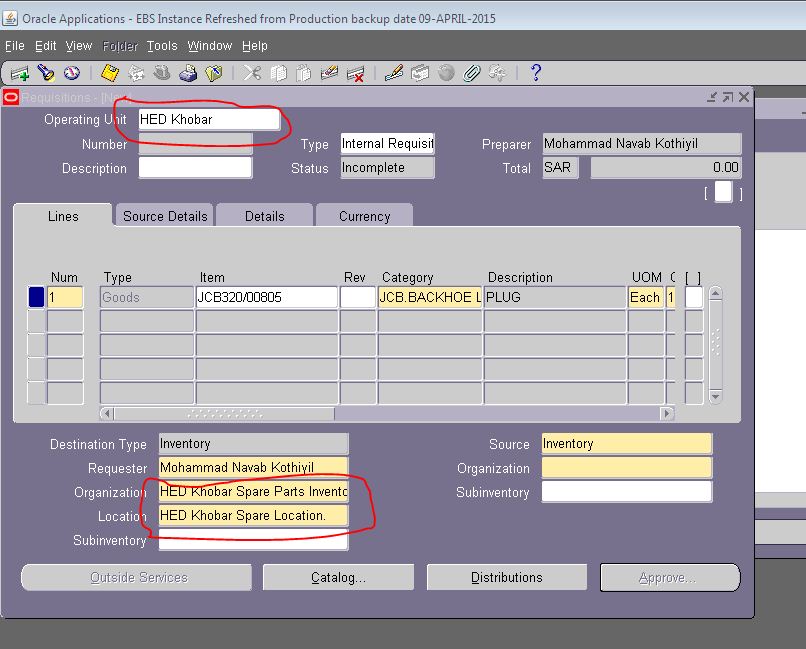Click the Cut scissors icon

(253, 72)
